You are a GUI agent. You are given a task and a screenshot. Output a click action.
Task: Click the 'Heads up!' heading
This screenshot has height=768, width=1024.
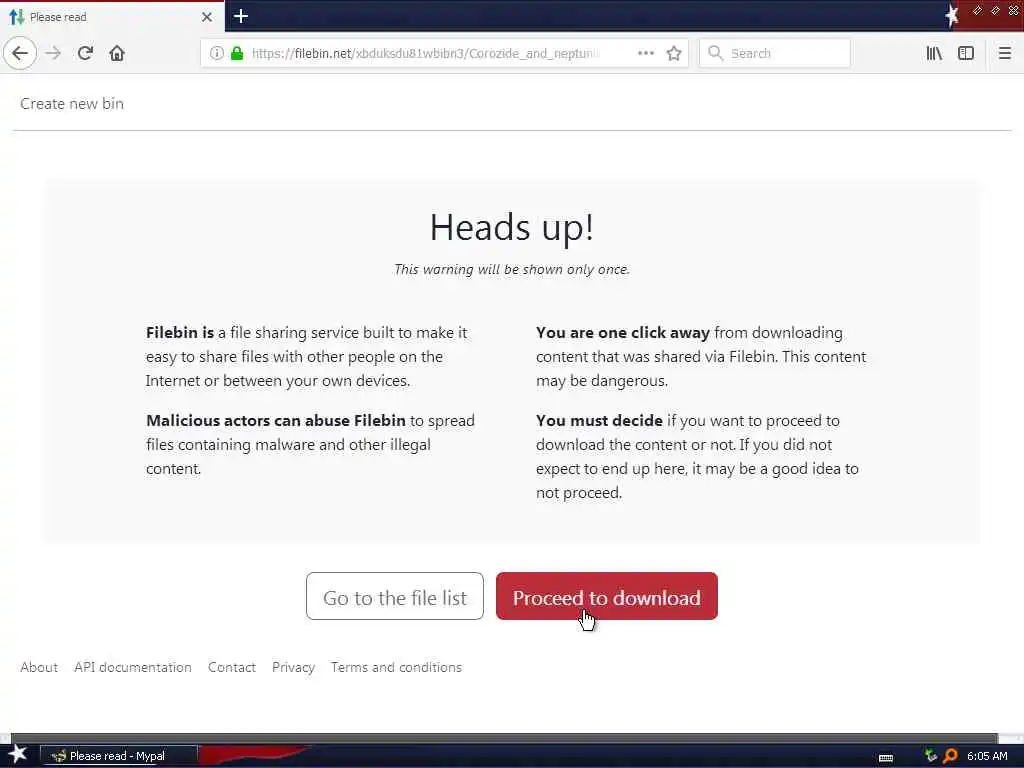[x=512, y=228]
